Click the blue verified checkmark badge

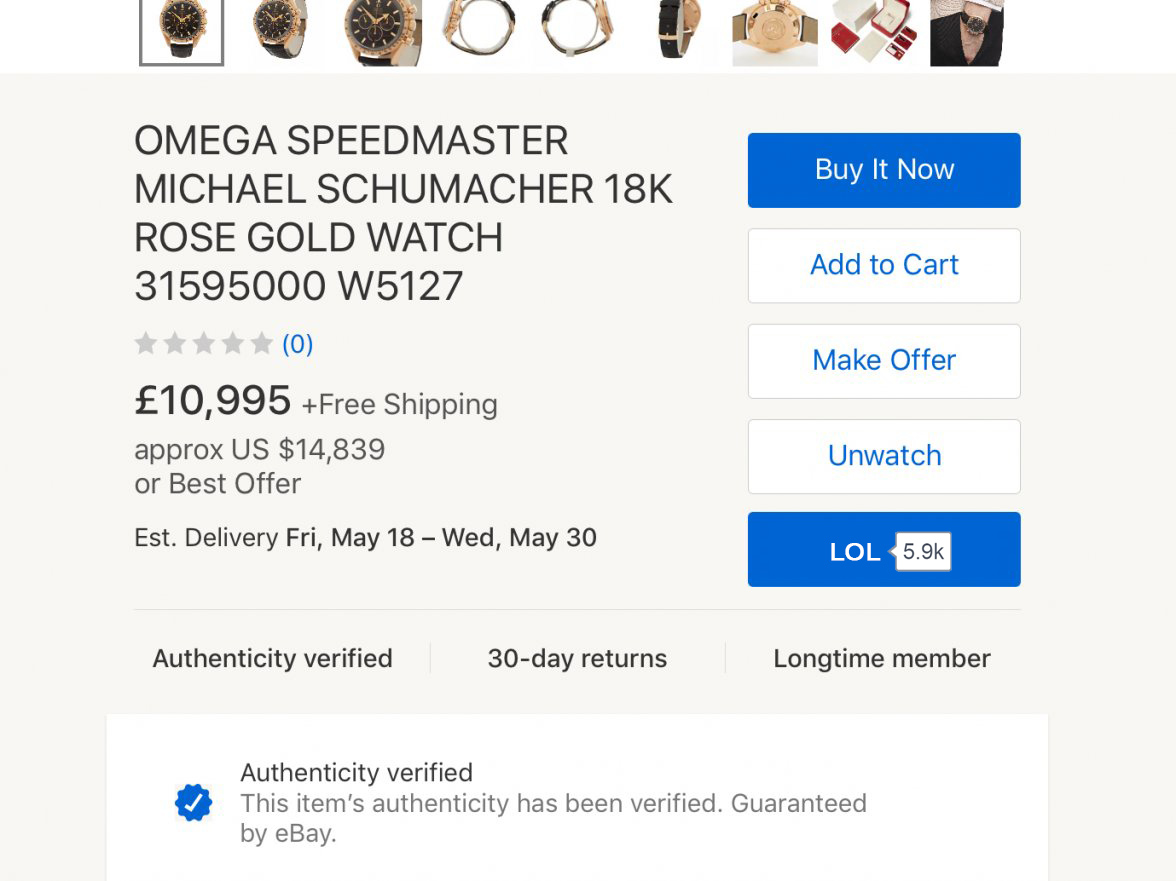[x=193, y=802]
